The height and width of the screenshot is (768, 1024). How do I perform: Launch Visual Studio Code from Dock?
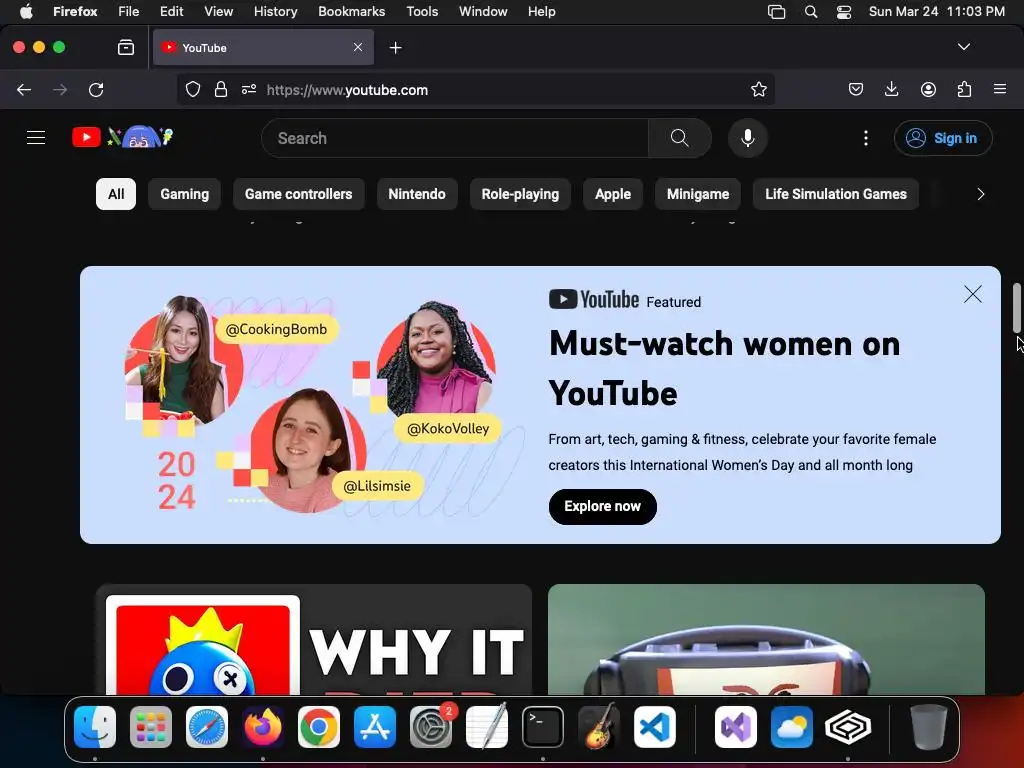[655, 727]
